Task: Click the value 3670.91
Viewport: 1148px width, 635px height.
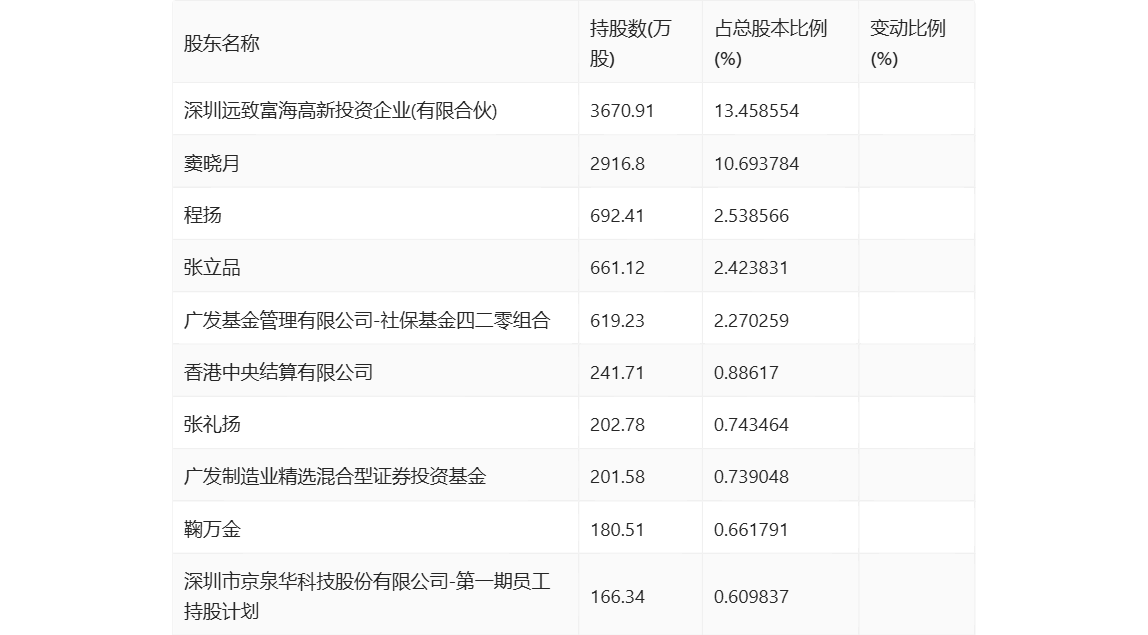Action: 622,111
